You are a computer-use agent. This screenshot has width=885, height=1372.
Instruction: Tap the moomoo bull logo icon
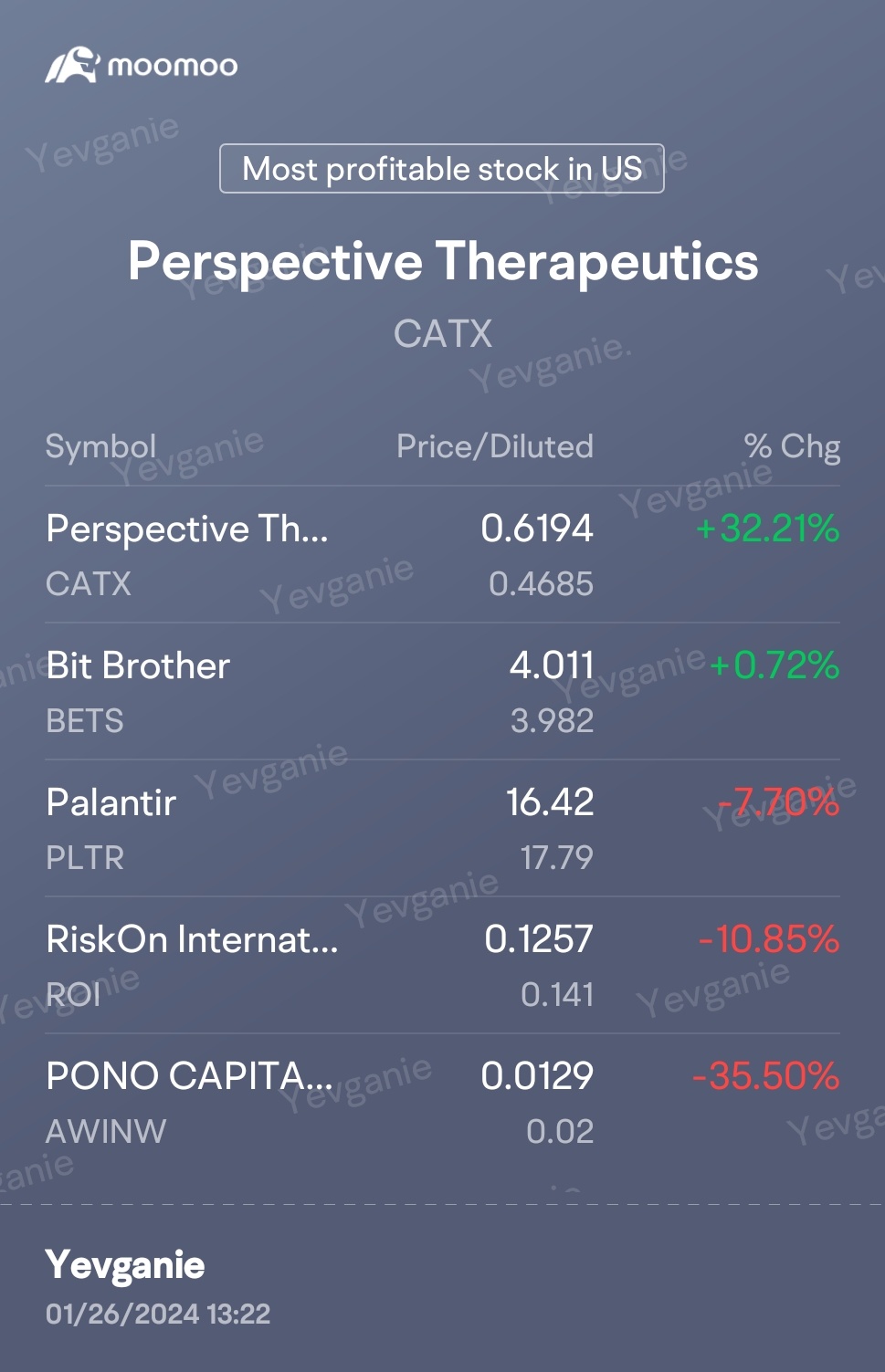pos(72,66)
